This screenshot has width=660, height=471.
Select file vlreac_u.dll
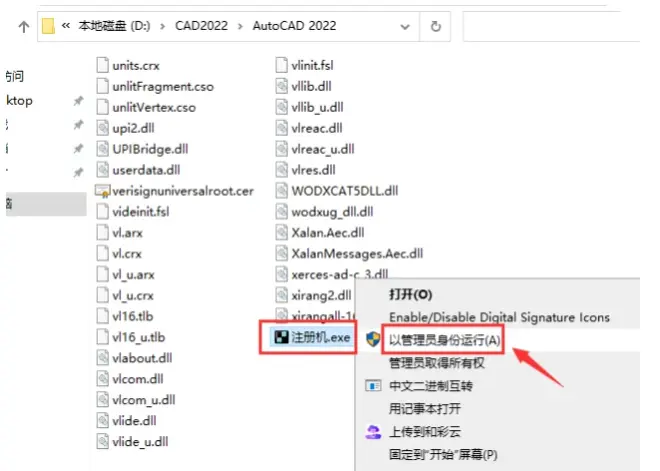pyautogui.click(x=323, y=149)
